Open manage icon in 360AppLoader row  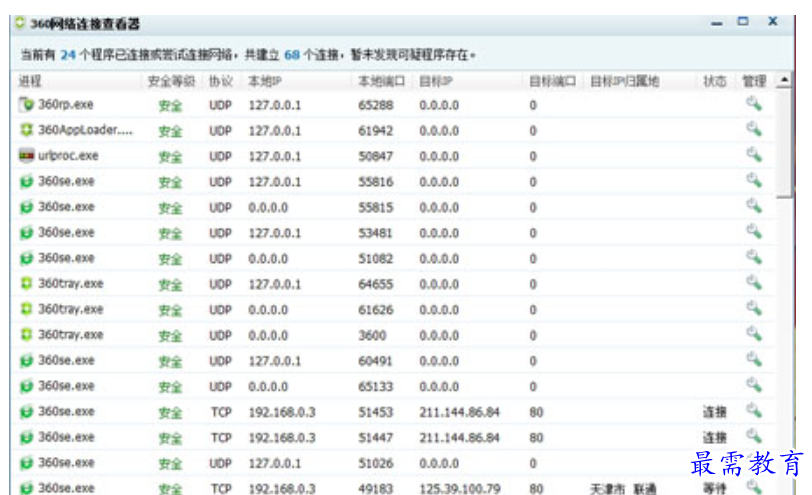tap(753, 130)
